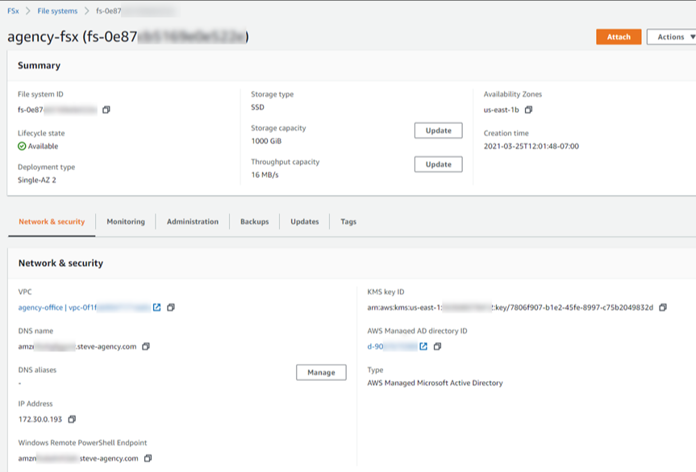Manage DNS aliases
Image resolution: width=696 pixels, height=472 pixels.
[321, 373]
